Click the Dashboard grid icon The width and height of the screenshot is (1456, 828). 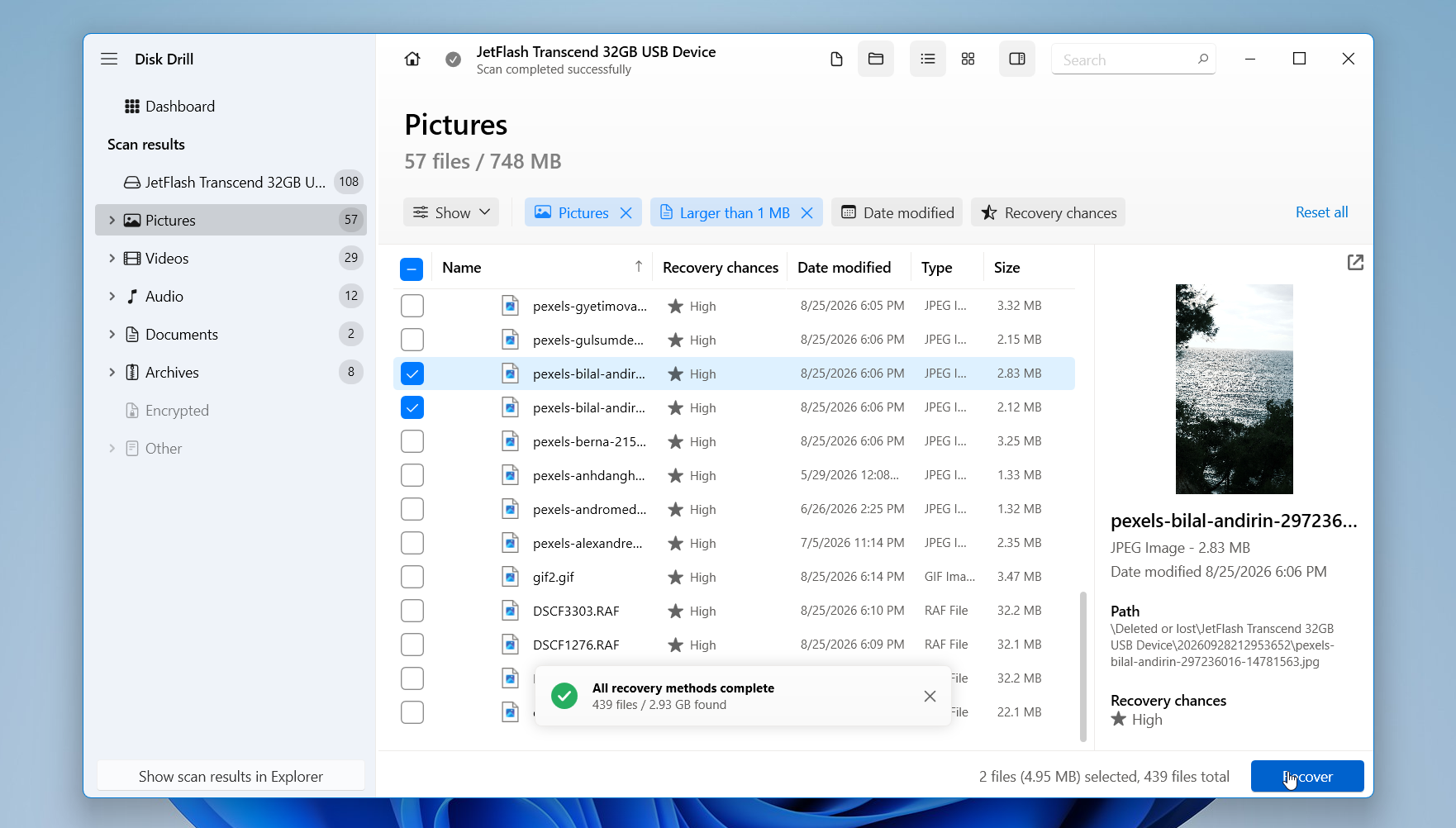(x=132, y=106)
